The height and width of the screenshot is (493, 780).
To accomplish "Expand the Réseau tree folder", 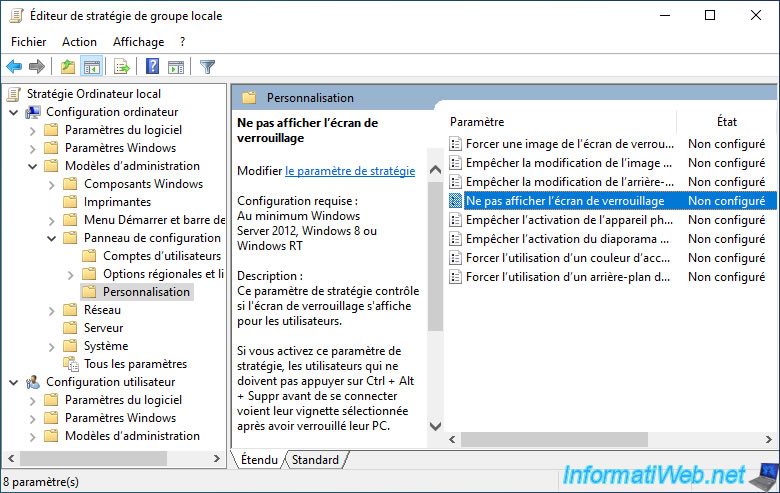I will [x=51, y=310].
